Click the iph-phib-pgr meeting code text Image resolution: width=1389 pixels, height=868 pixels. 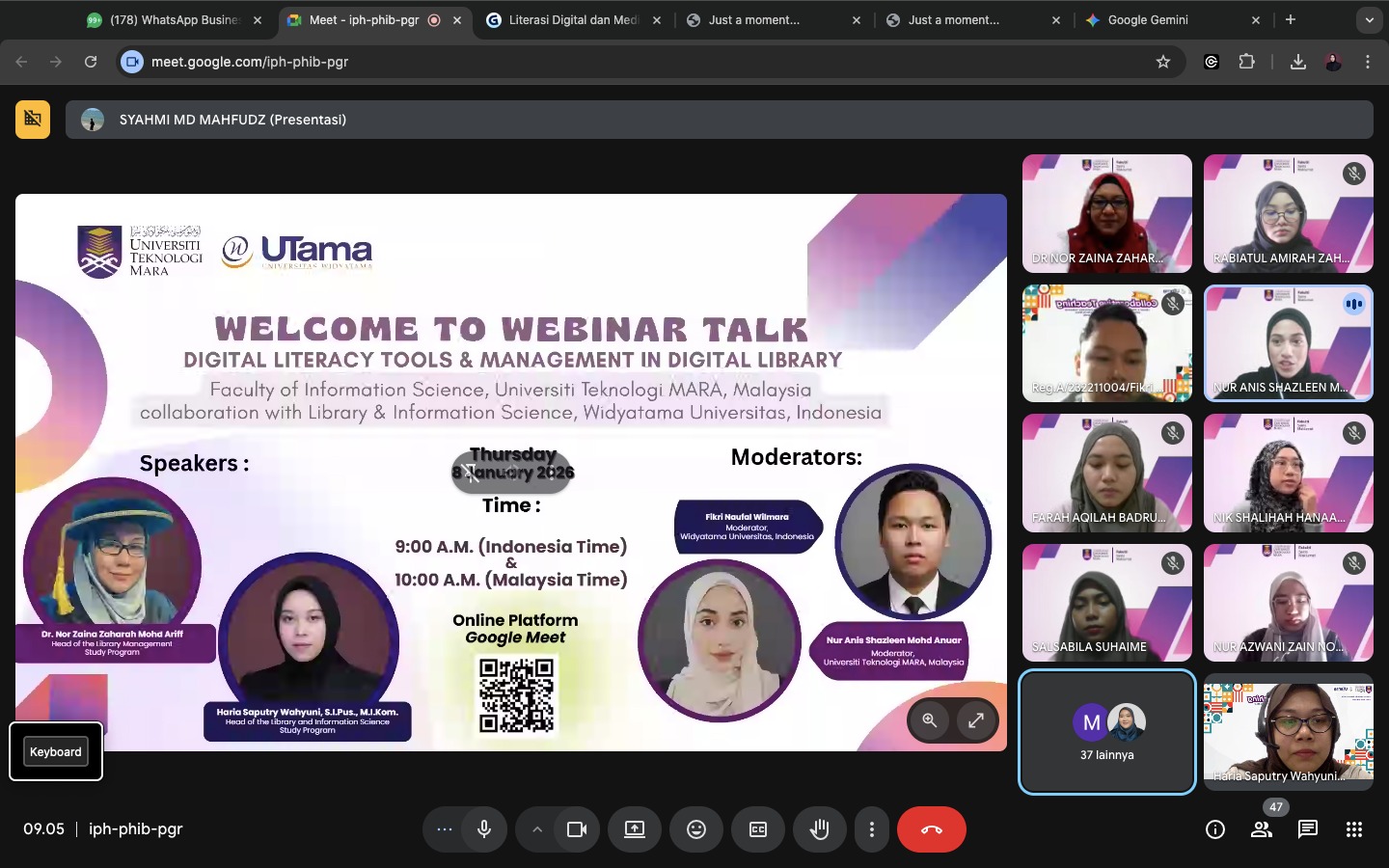(135, 829)
